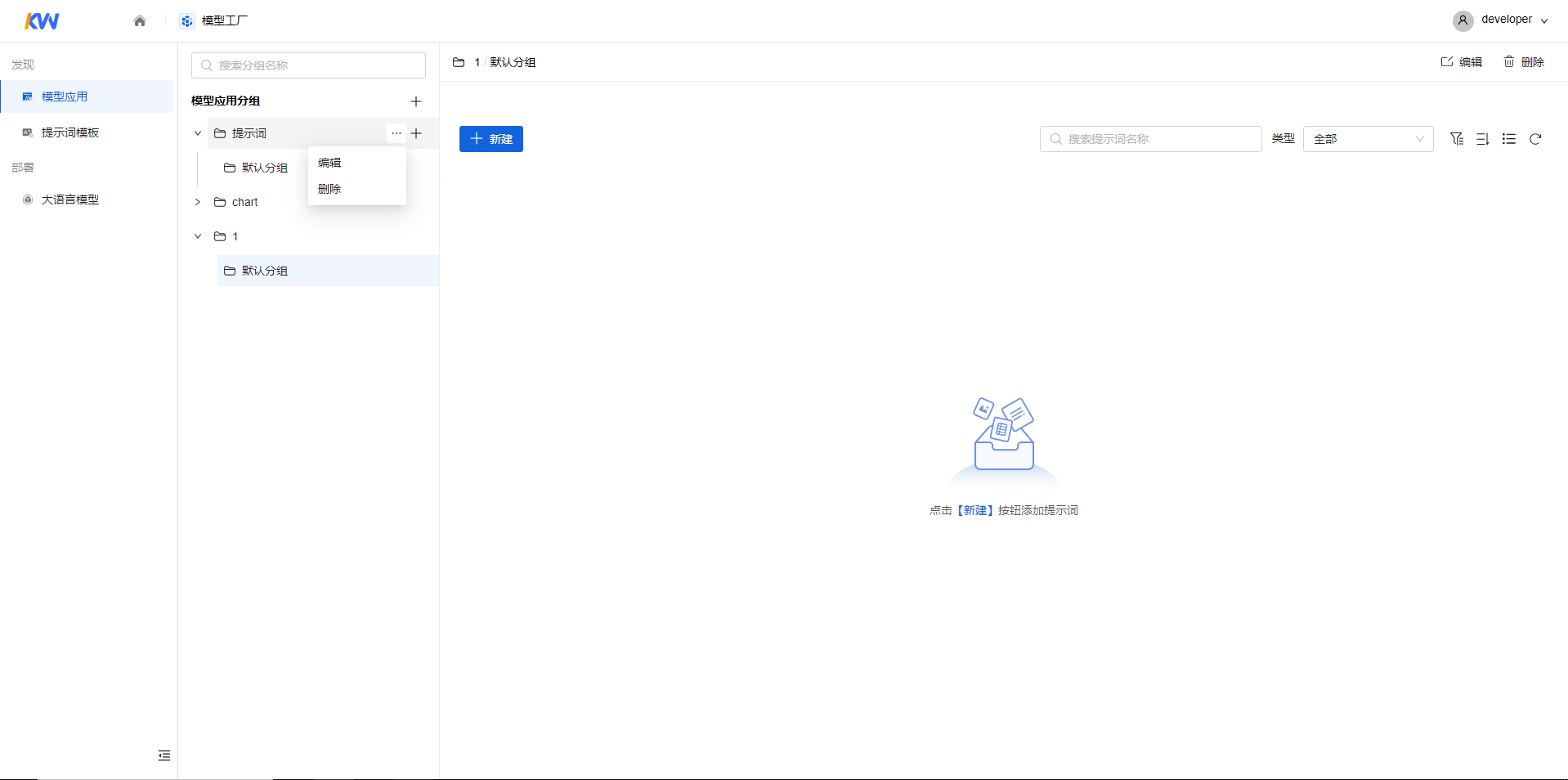The image size is (1568, 780).
Task: Click the ellipsis more-options on 提示词
Action: pos(396,133)
